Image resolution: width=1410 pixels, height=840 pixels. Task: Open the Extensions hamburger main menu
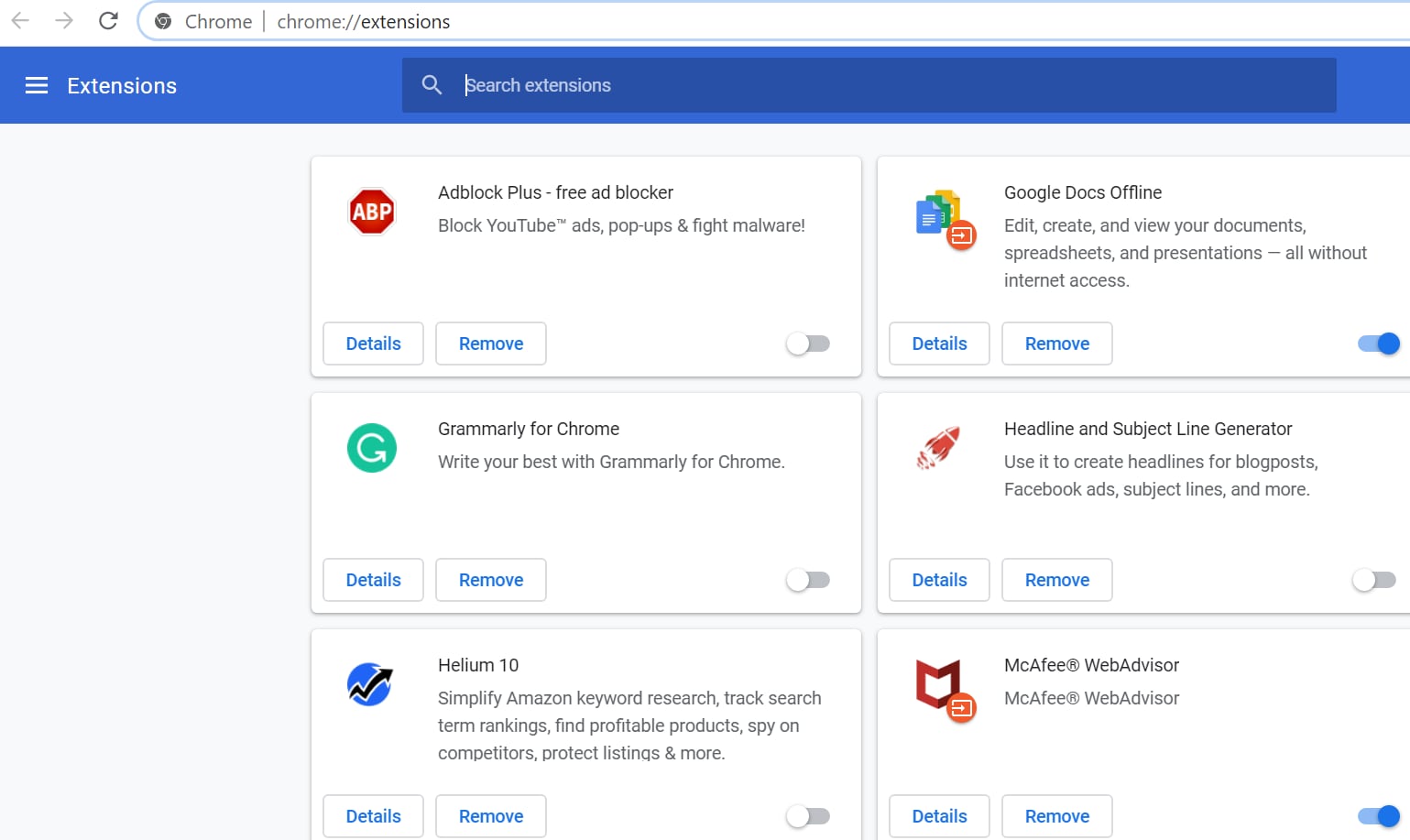pos(37,85)
